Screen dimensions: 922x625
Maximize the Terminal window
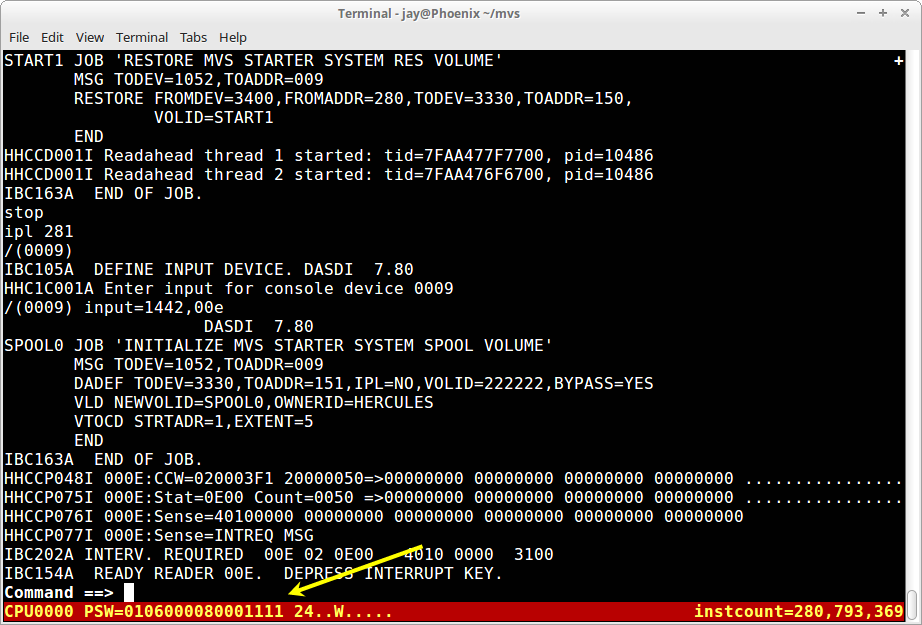(883, 13)
